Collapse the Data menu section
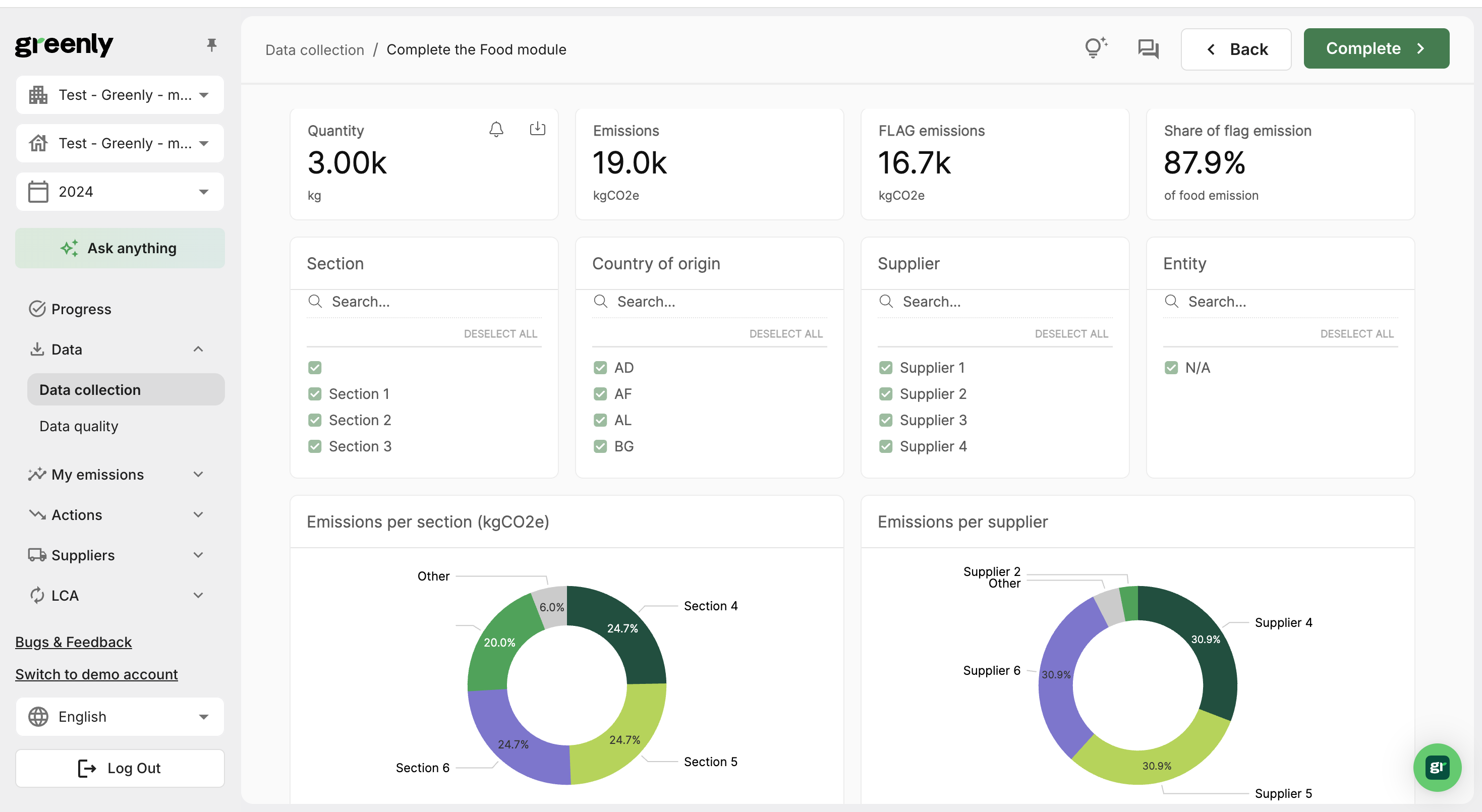1482x812 pixels. [198, 349]
